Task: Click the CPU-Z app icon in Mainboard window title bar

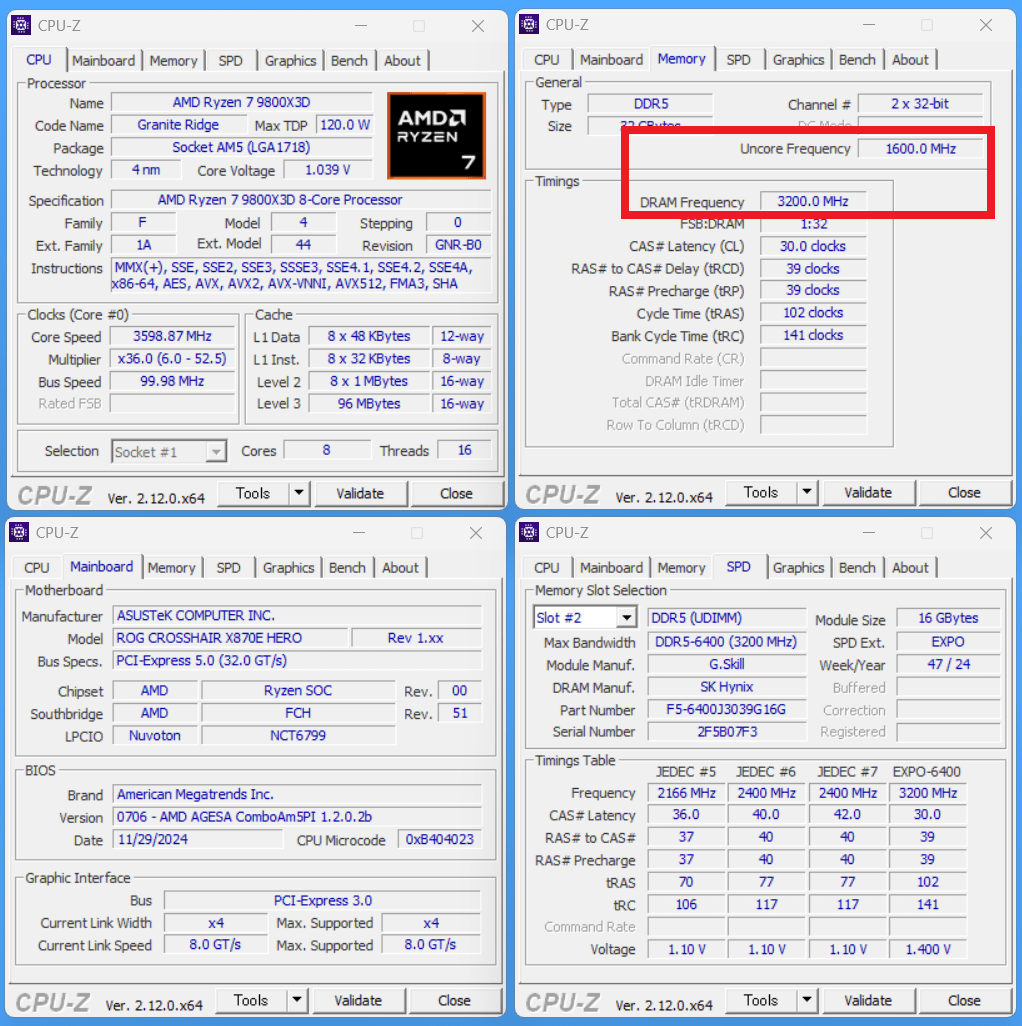Action: click(19, 533)
